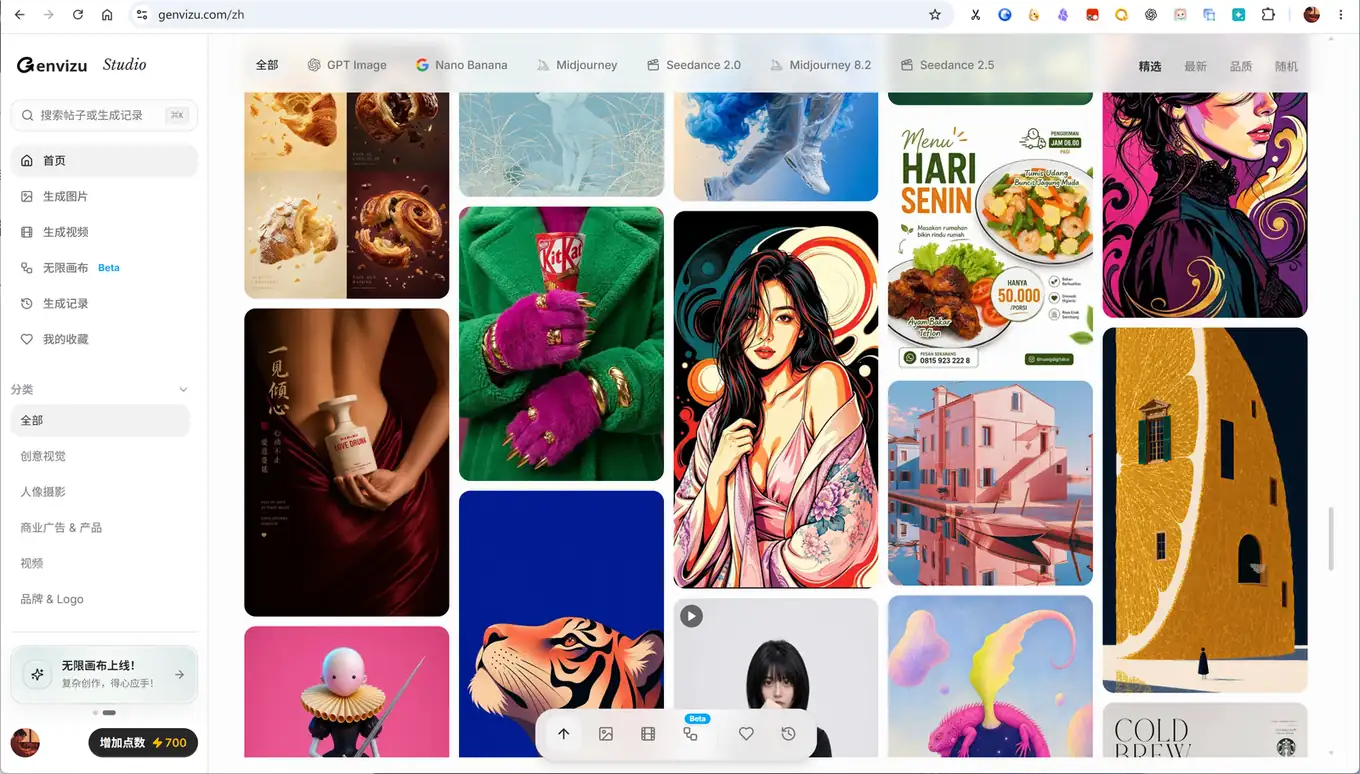Image resolution: width=1360 pixels, height=774 pixels.
Task: Open history clock icon in floating toolbar
Action: (788, 734)
